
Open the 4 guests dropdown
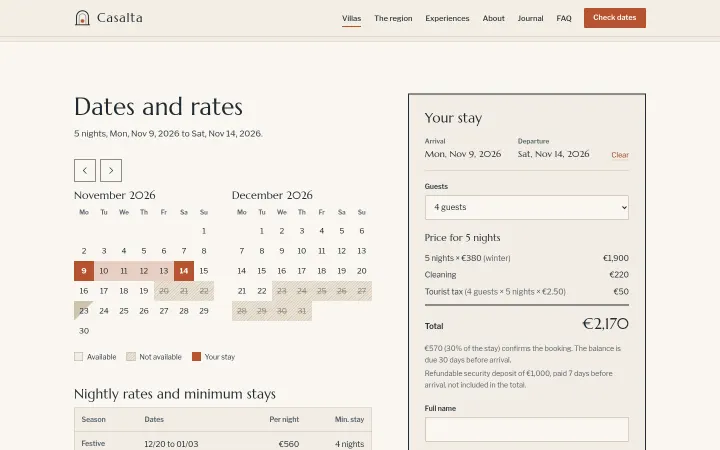point(527,207)
